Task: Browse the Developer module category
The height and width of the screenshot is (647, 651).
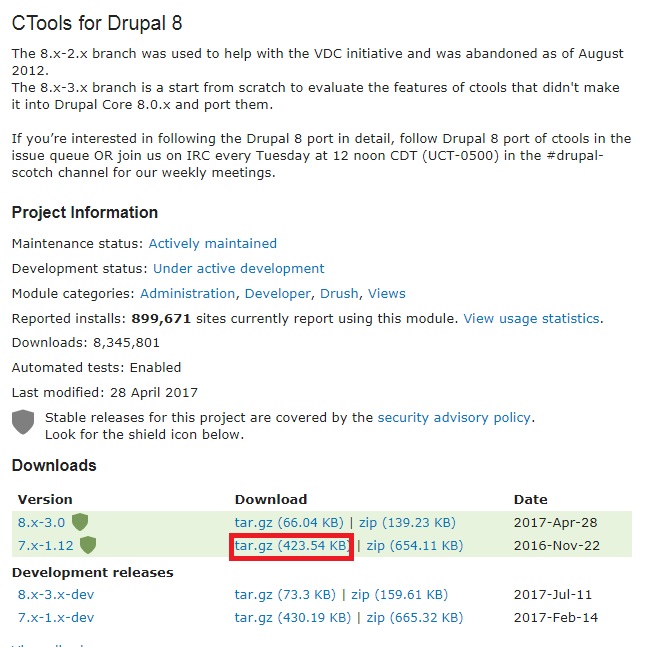Action: pyautogui.click(x=277, y=294)
